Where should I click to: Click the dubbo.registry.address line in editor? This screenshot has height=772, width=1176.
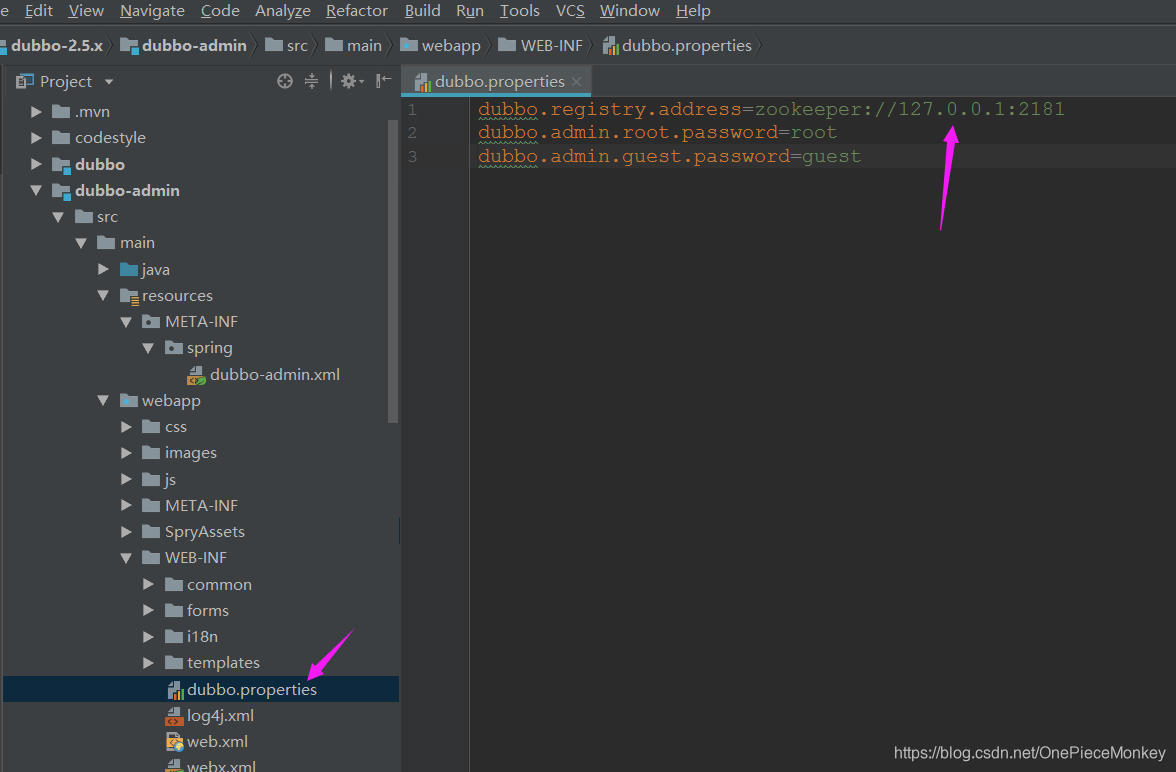pyautogui.click(x=771, y=109)
